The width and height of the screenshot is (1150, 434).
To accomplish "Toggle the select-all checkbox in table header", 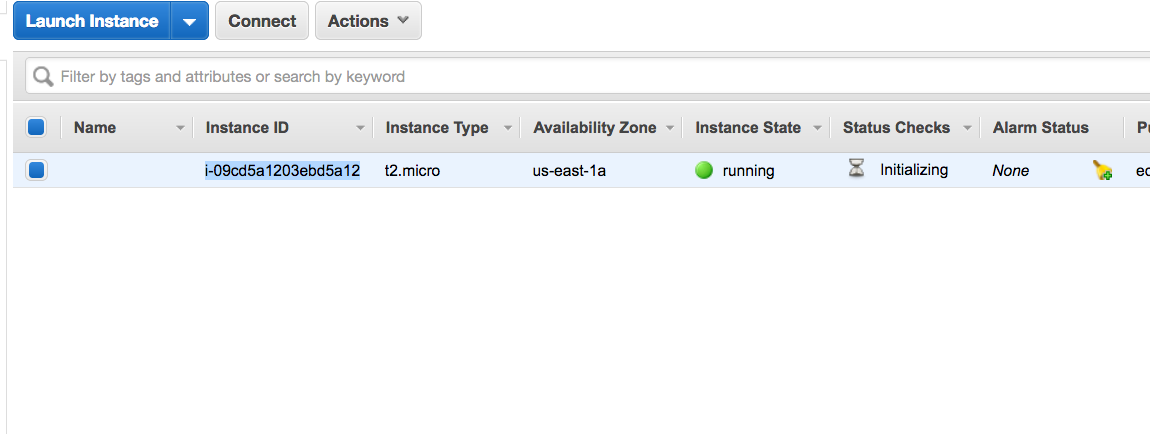I will 36,128.
